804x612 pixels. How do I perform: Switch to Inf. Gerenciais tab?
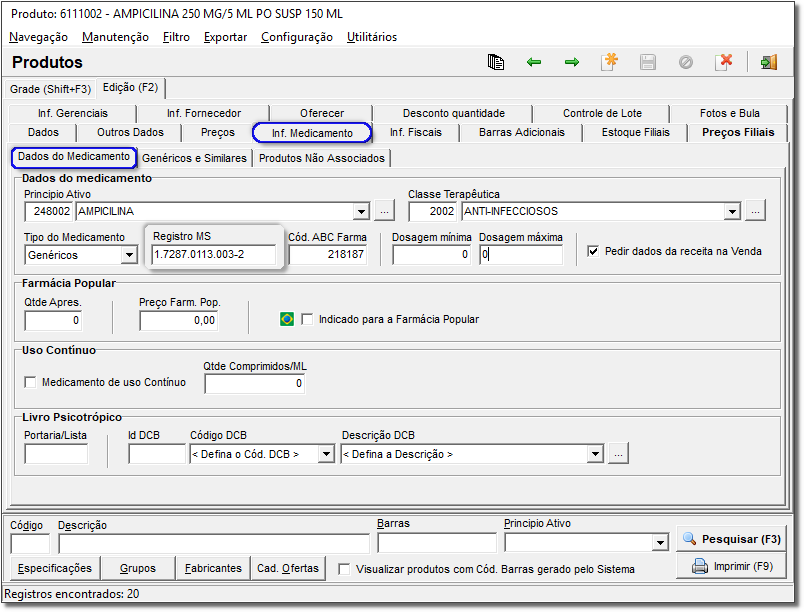pyautogui.click(x=73, y=113)
